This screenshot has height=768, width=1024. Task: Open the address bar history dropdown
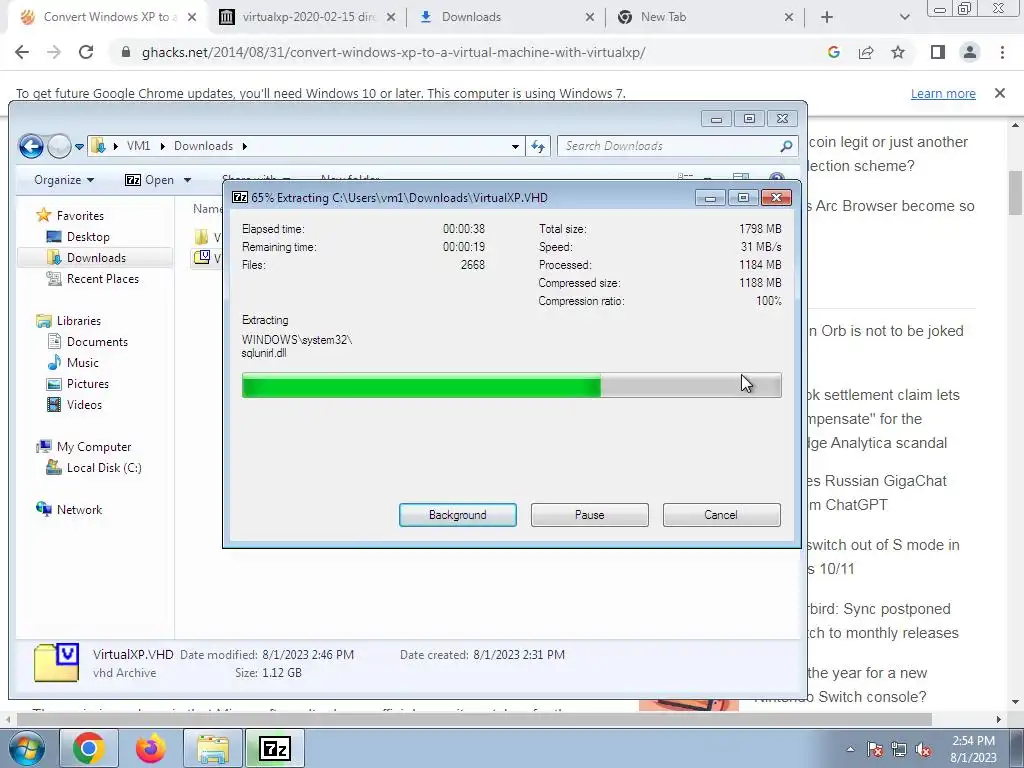515,146
